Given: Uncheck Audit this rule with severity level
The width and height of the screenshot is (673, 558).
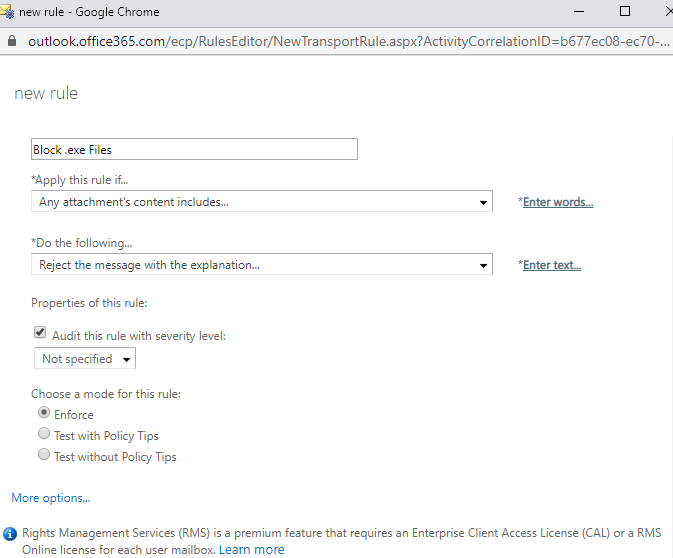Looking at the screenshot, I should pos(40,332).
